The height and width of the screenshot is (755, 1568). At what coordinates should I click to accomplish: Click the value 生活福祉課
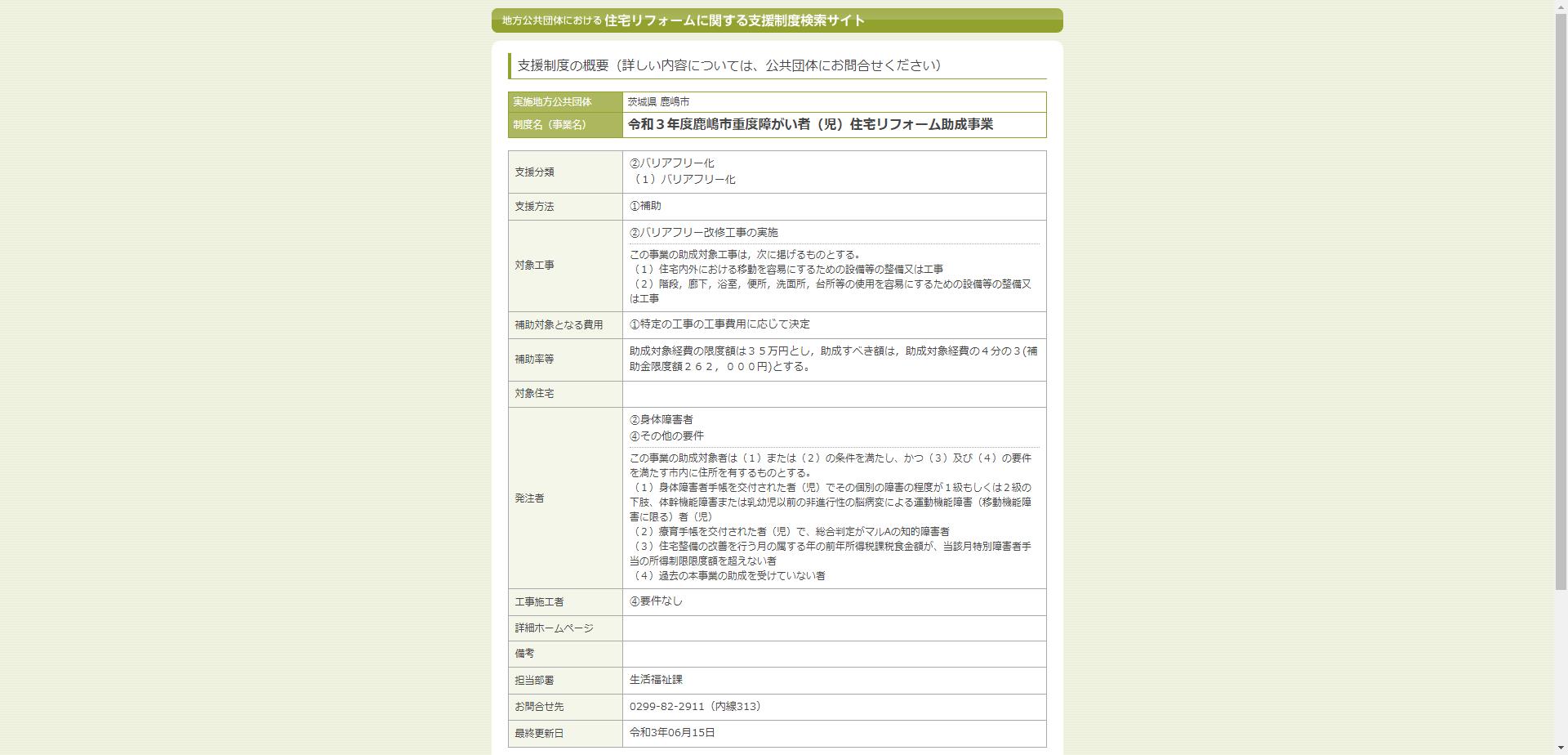[656, 680]
